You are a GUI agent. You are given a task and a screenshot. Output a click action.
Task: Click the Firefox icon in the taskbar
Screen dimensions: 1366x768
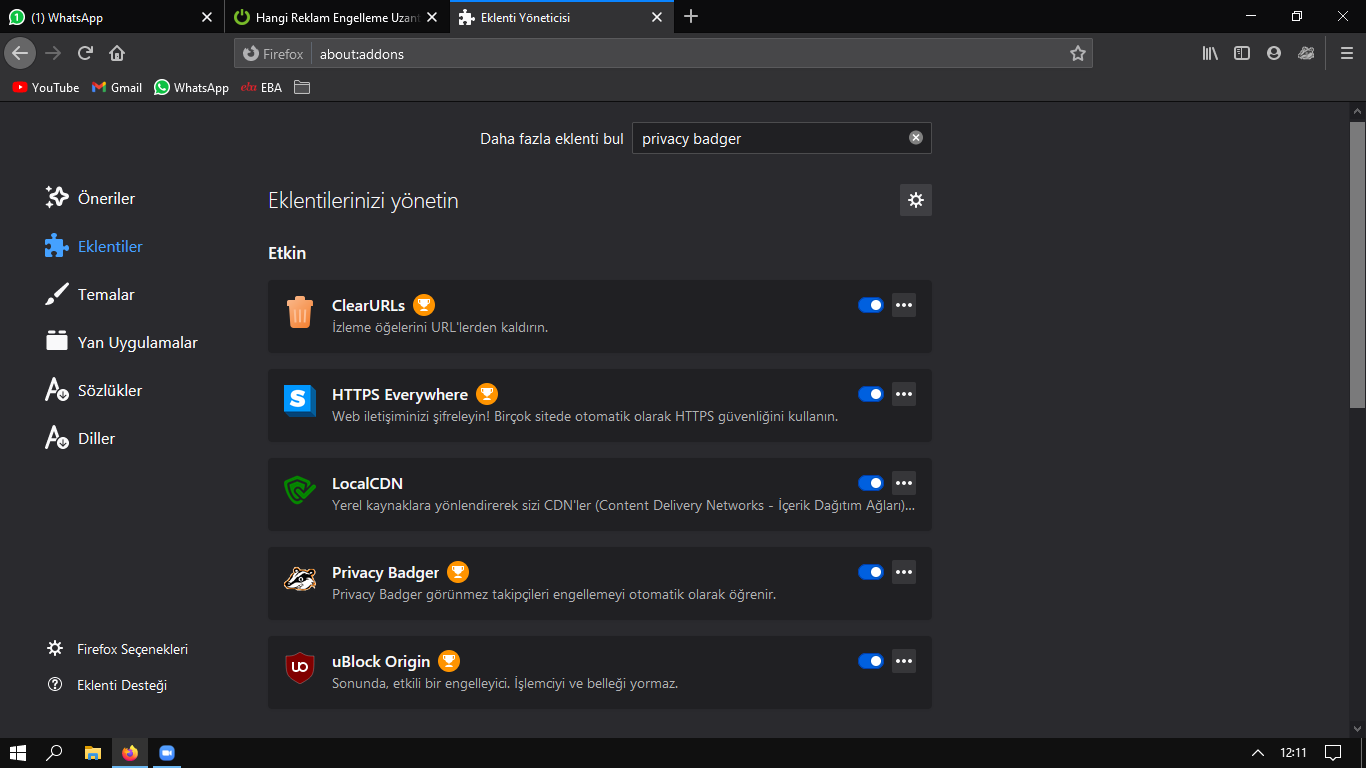coord(130,753)
